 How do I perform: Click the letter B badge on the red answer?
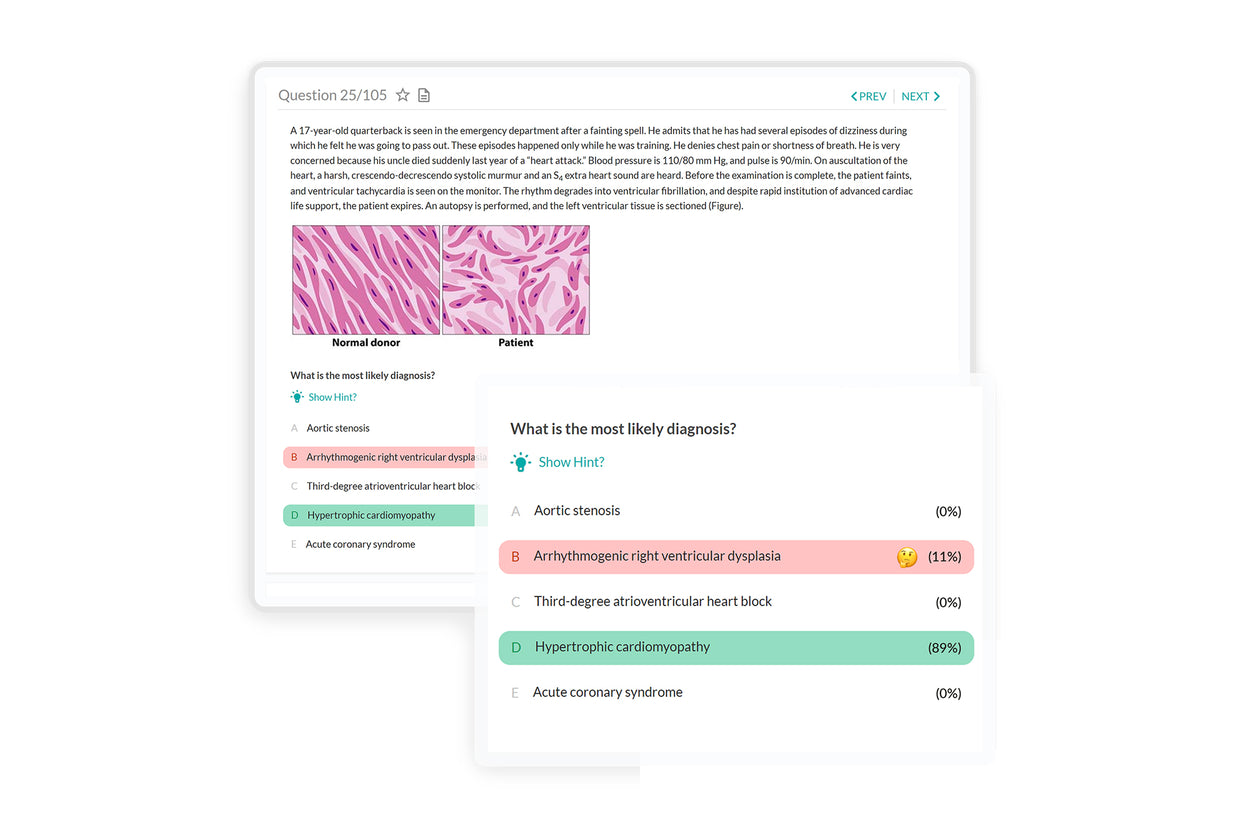click(515, 557)
